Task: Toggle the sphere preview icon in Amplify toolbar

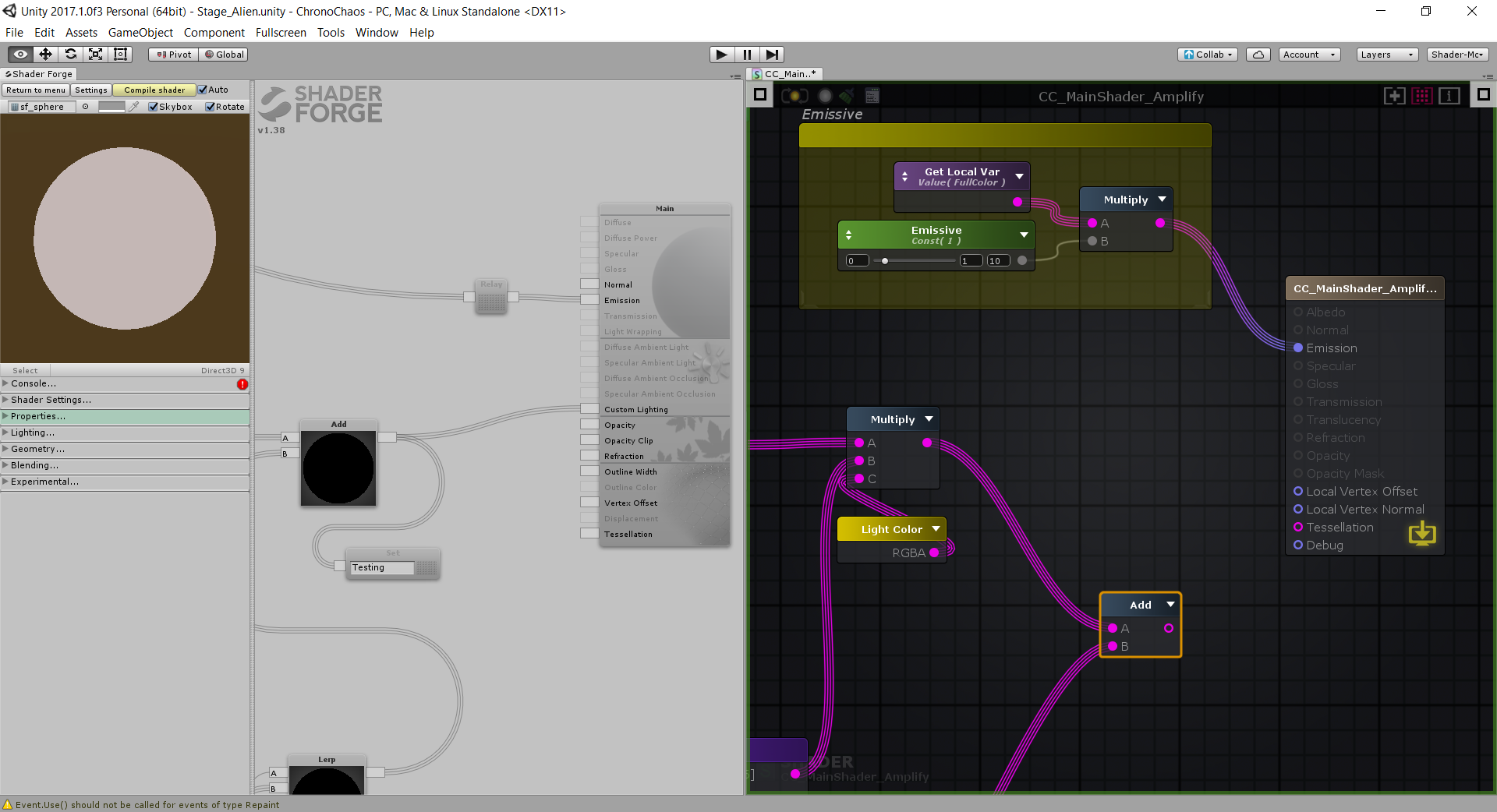Action: [824, 95]
